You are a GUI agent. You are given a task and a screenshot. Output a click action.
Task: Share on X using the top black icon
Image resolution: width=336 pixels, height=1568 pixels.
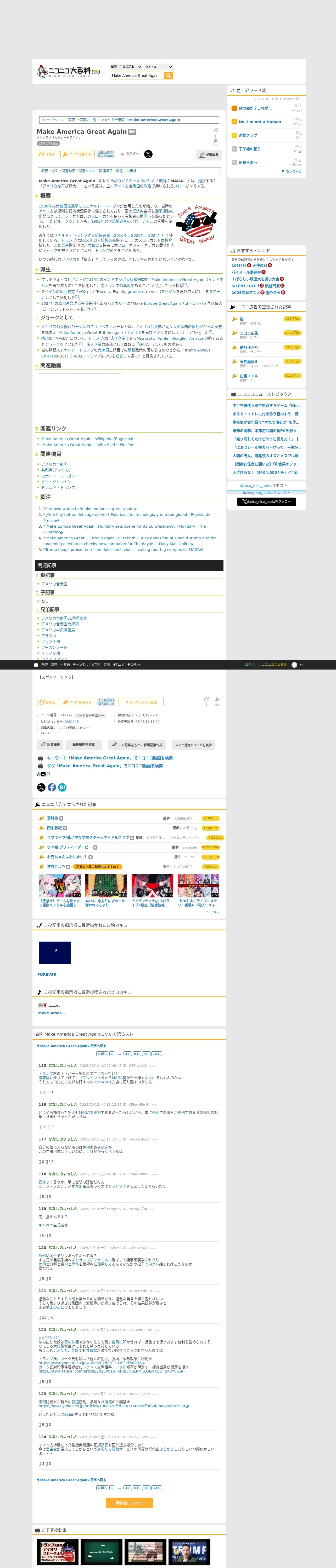[x=148, y=154]
